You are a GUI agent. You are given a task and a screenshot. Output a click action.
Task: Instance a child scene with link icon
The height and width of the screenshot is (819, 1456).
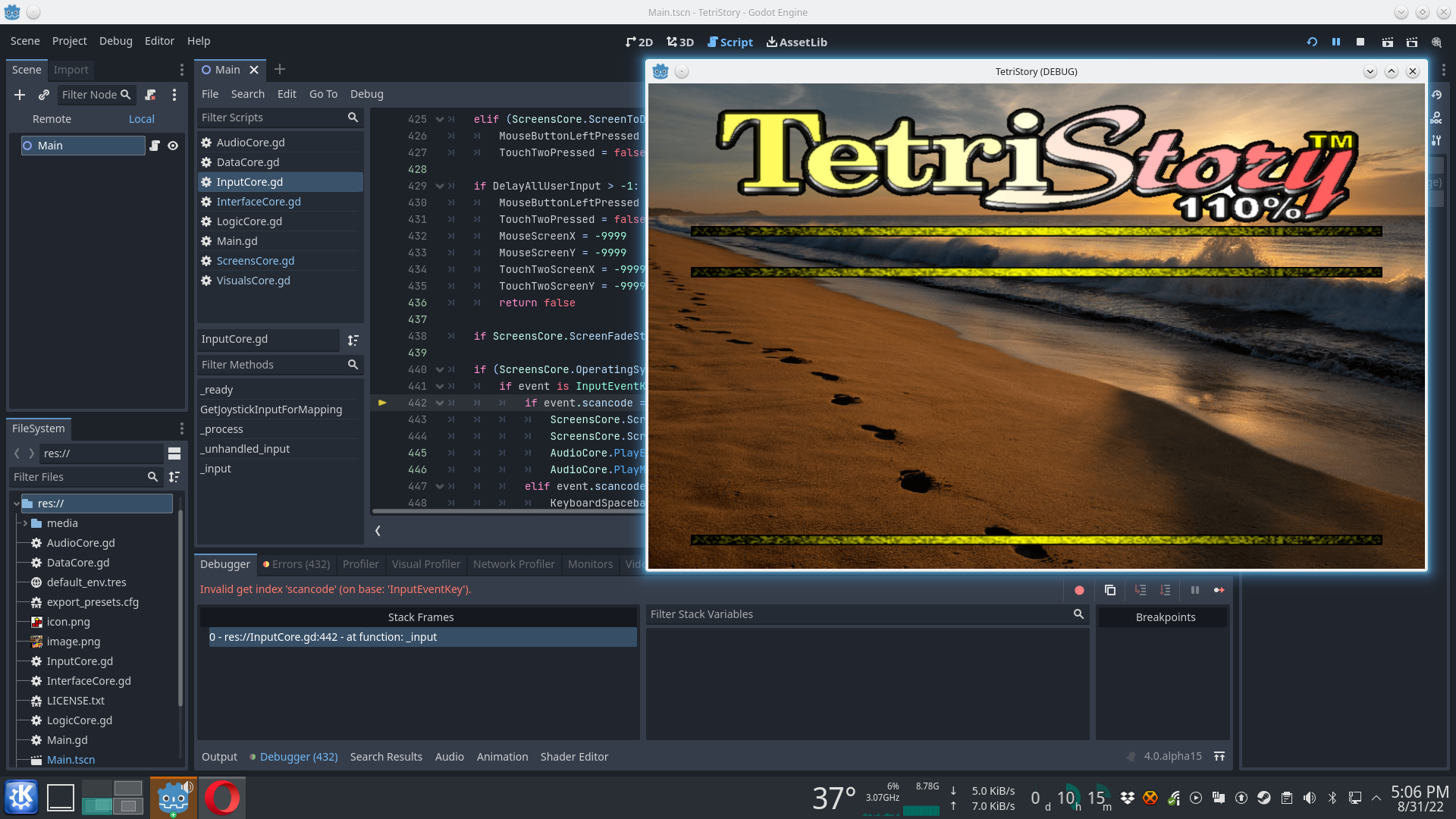[x=44, y=95]
